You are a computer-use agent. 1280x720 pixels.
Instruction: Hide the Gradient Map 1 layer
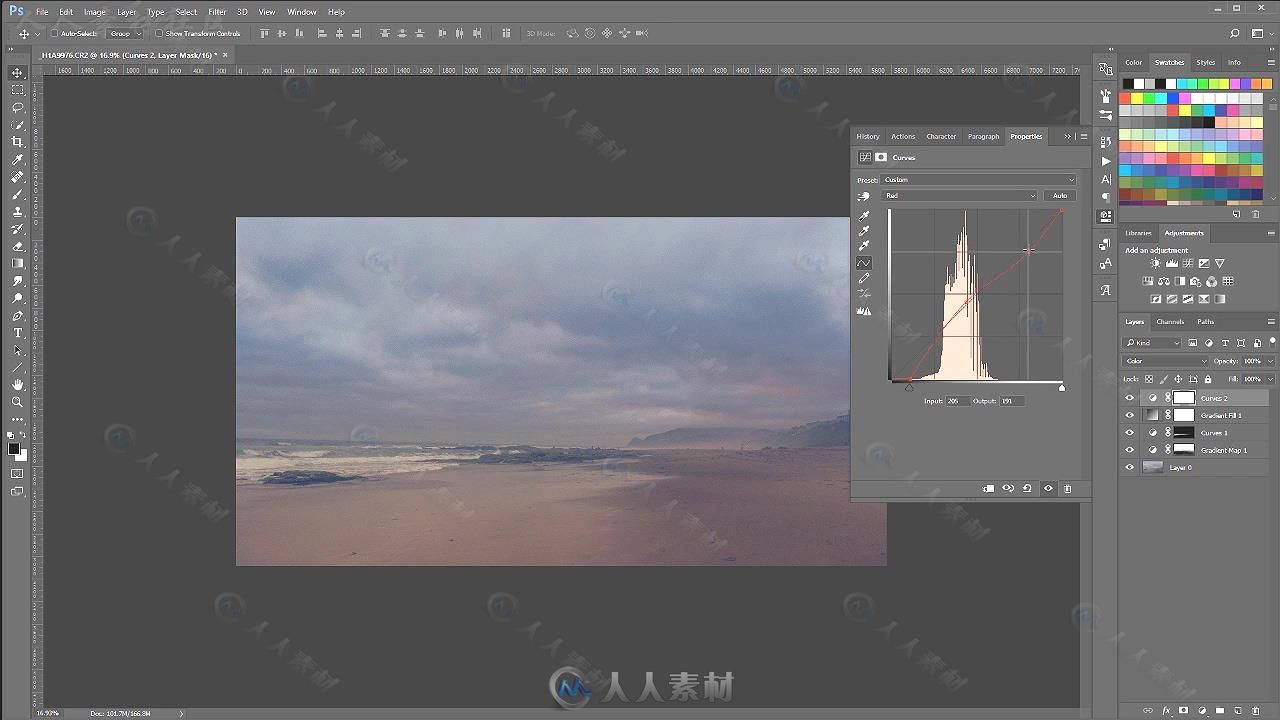1130,450
